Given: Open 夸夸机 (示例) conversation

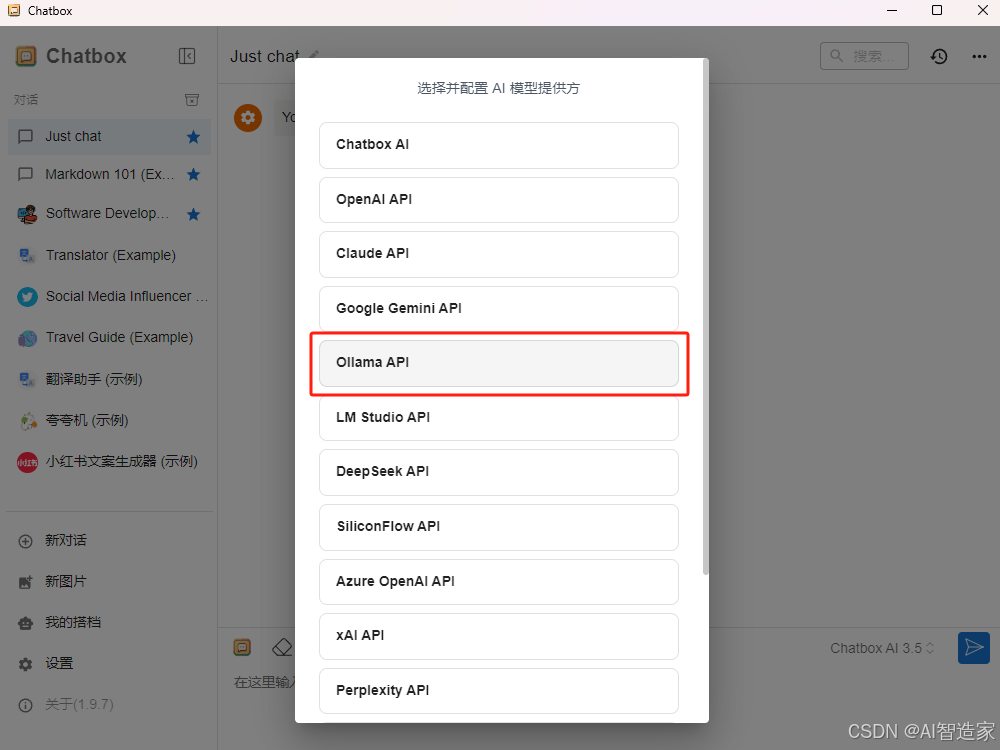Looking at the screenshot, I should tap(109, 421).
